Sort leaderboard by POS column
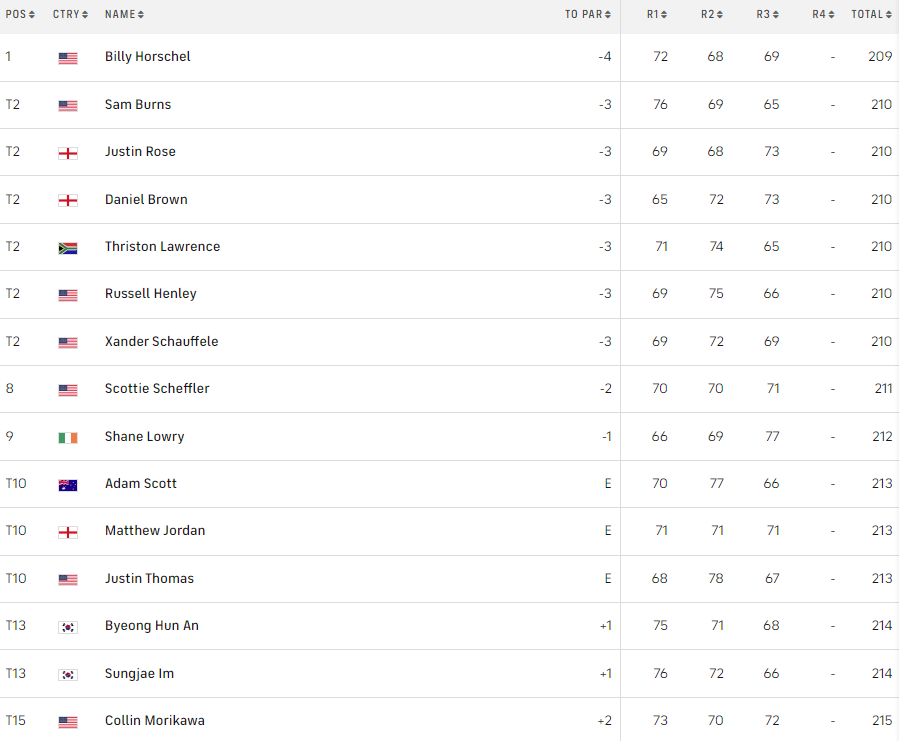 tap(20, 14)
